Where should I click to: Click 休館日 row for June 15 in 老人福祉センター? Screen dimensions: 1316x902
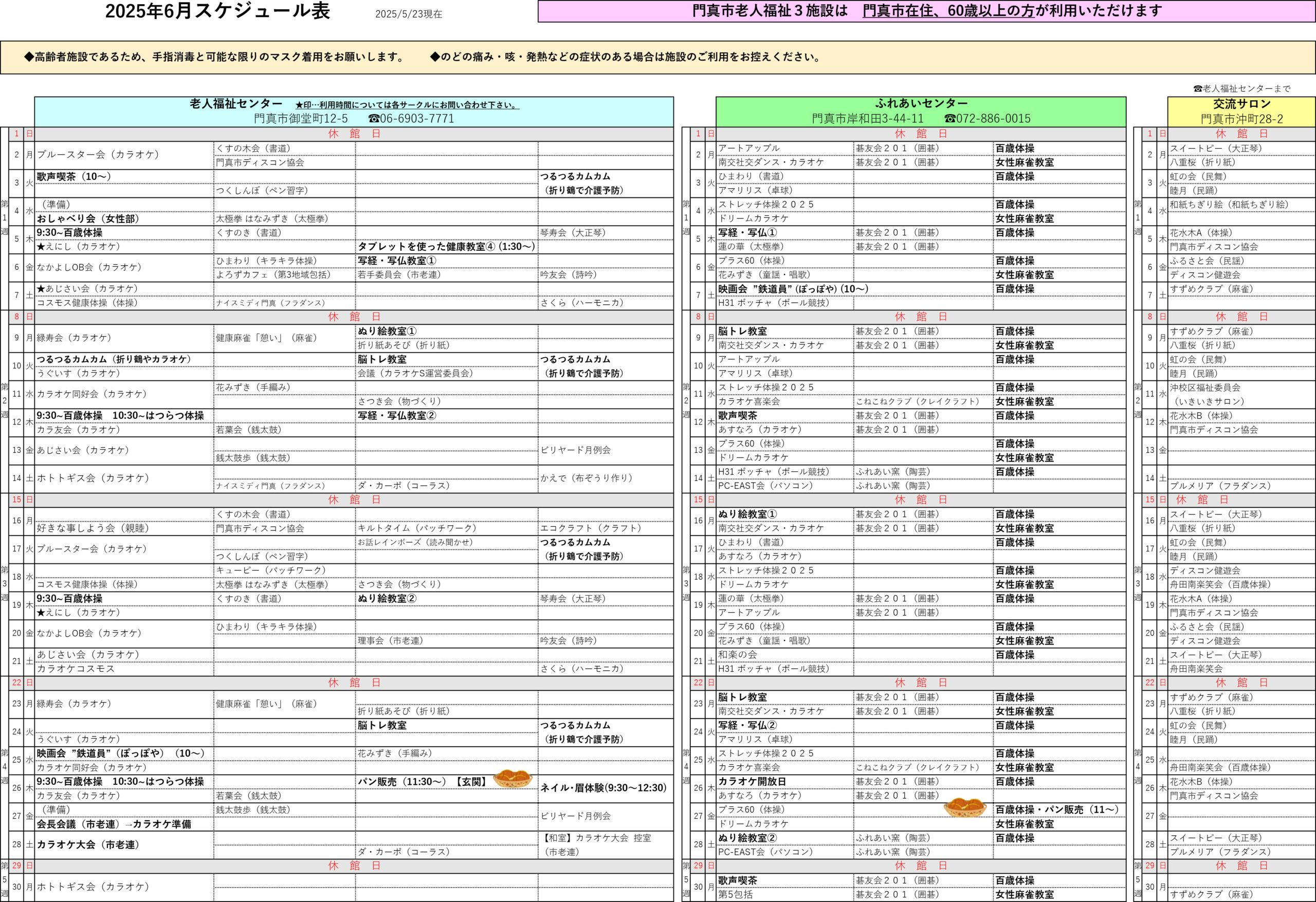(x=354, y=500)
